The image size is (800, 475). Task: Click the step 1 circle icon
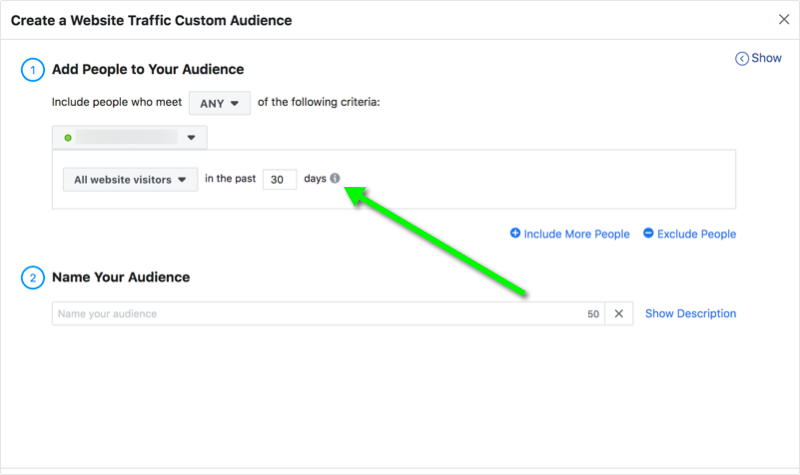pyautogui.click(x=31, y=70)
